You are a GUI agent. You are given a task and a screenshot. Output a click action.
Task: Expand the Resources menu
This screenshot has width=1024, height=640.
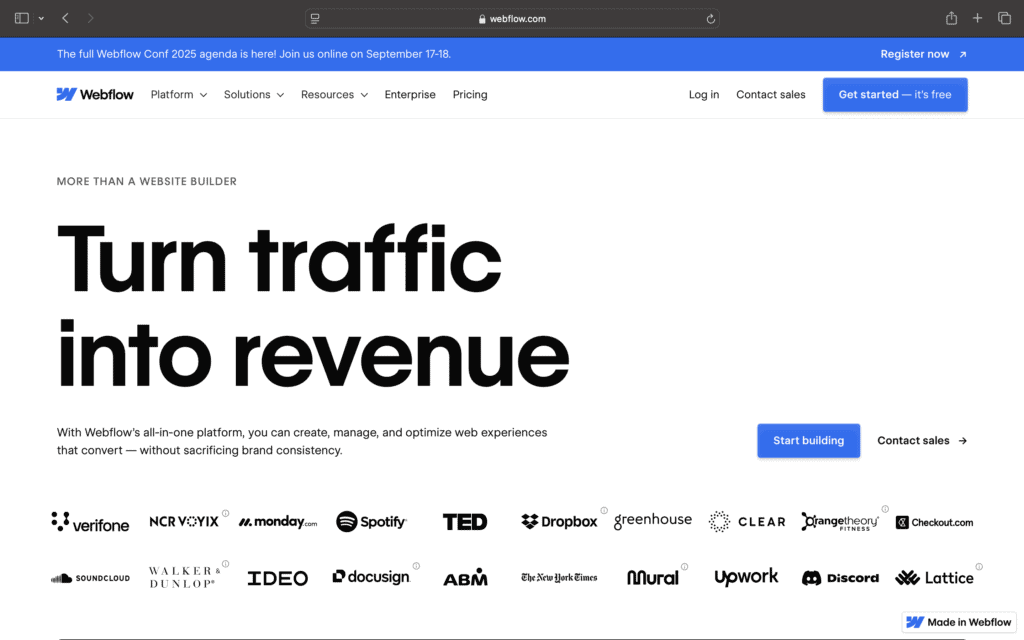tap(334, 95)
